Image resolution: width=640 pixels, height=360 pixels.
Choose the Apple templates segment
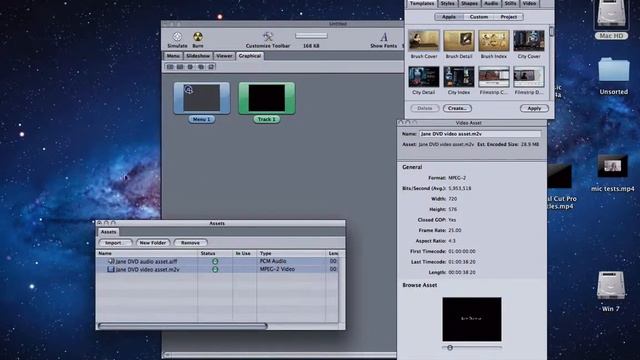pos(449,17)
